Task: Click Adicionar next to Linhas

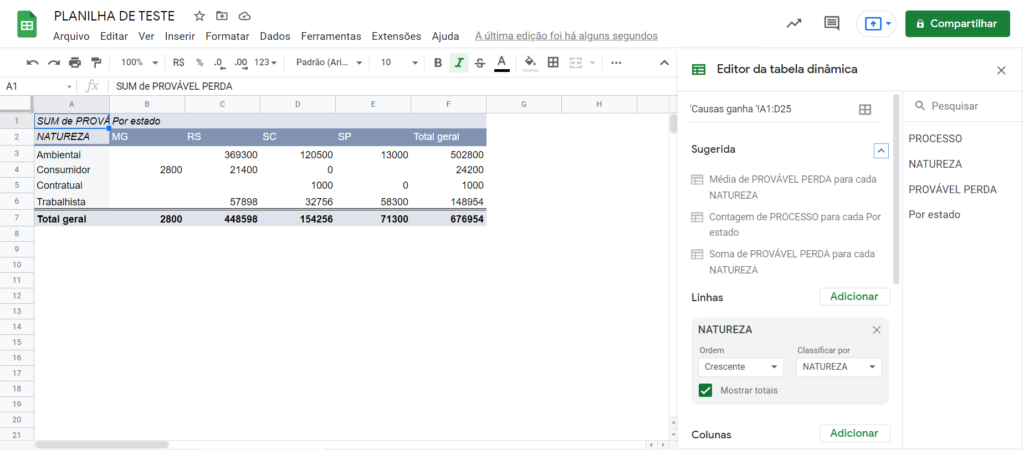Action: [854, 297]
